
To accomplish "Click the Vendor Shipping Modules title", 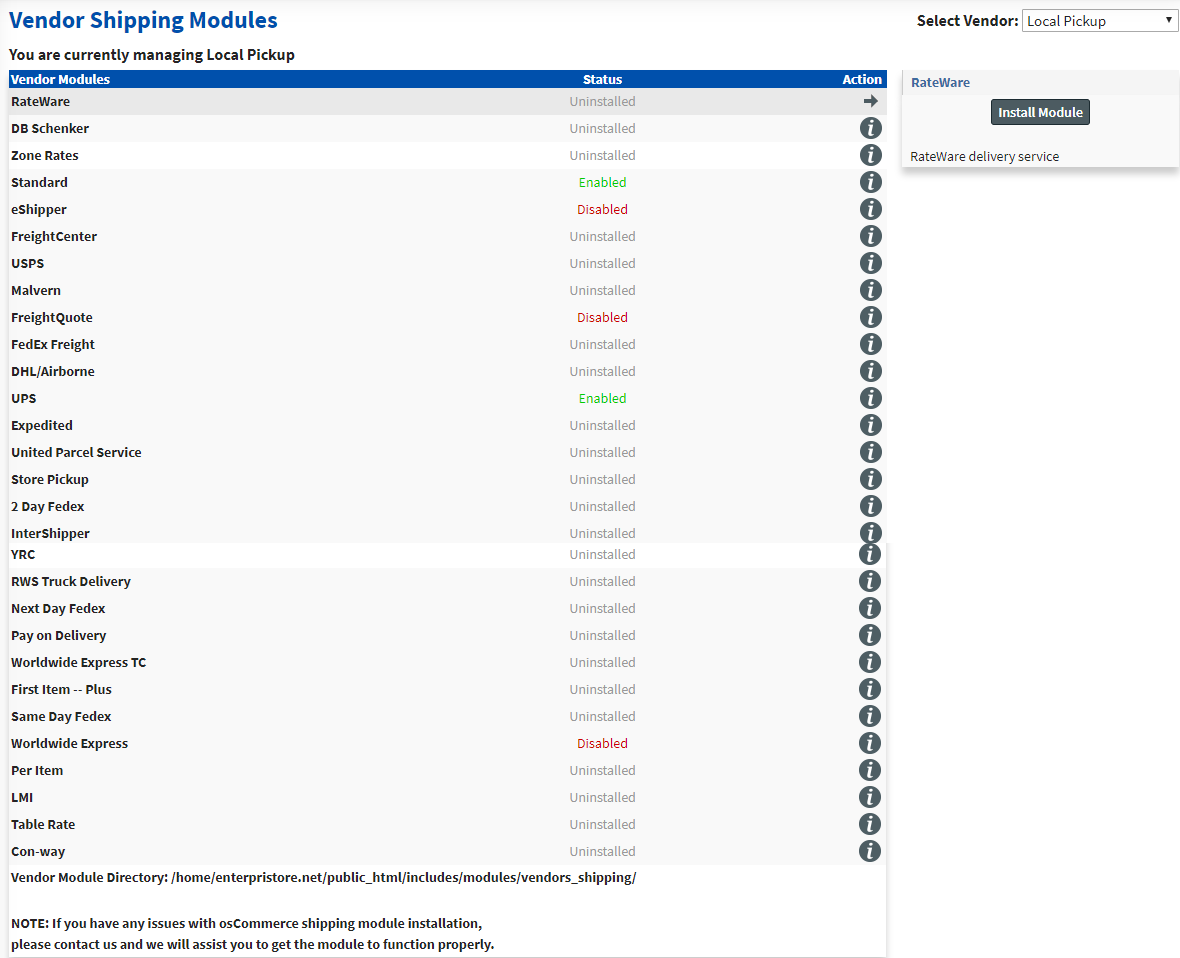I will tap(143, 20).
